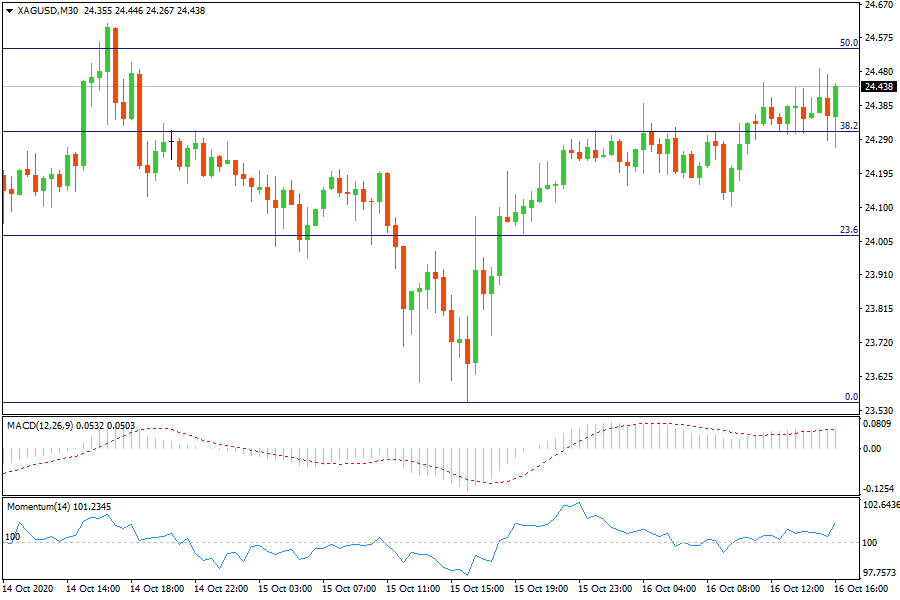900x600 pixels.
Task: Click the 24.670 price axis label
Action: pos(879,5)
